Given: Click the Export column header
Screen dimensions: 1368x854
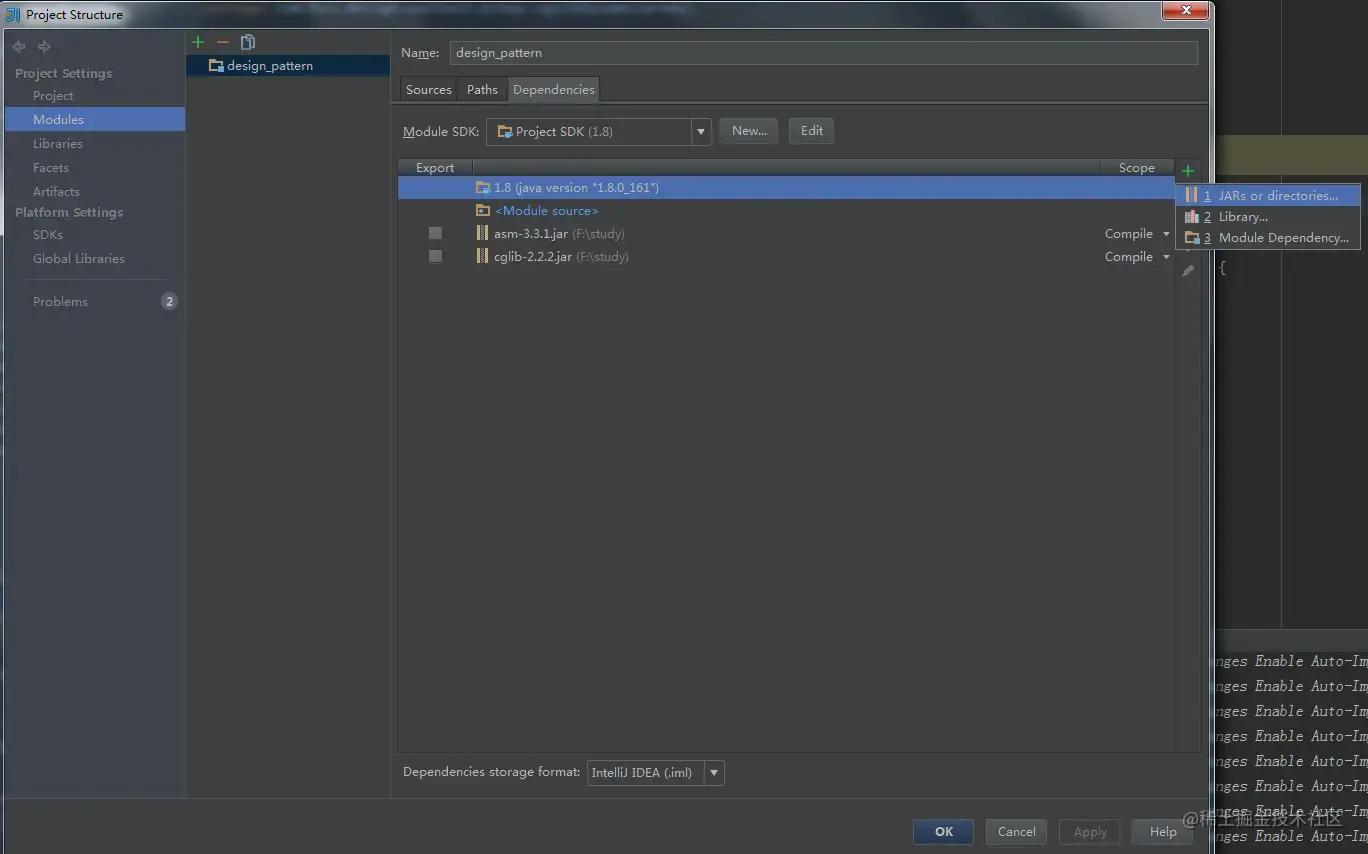Looking at the screenshot, I should (x=435, y=167).
